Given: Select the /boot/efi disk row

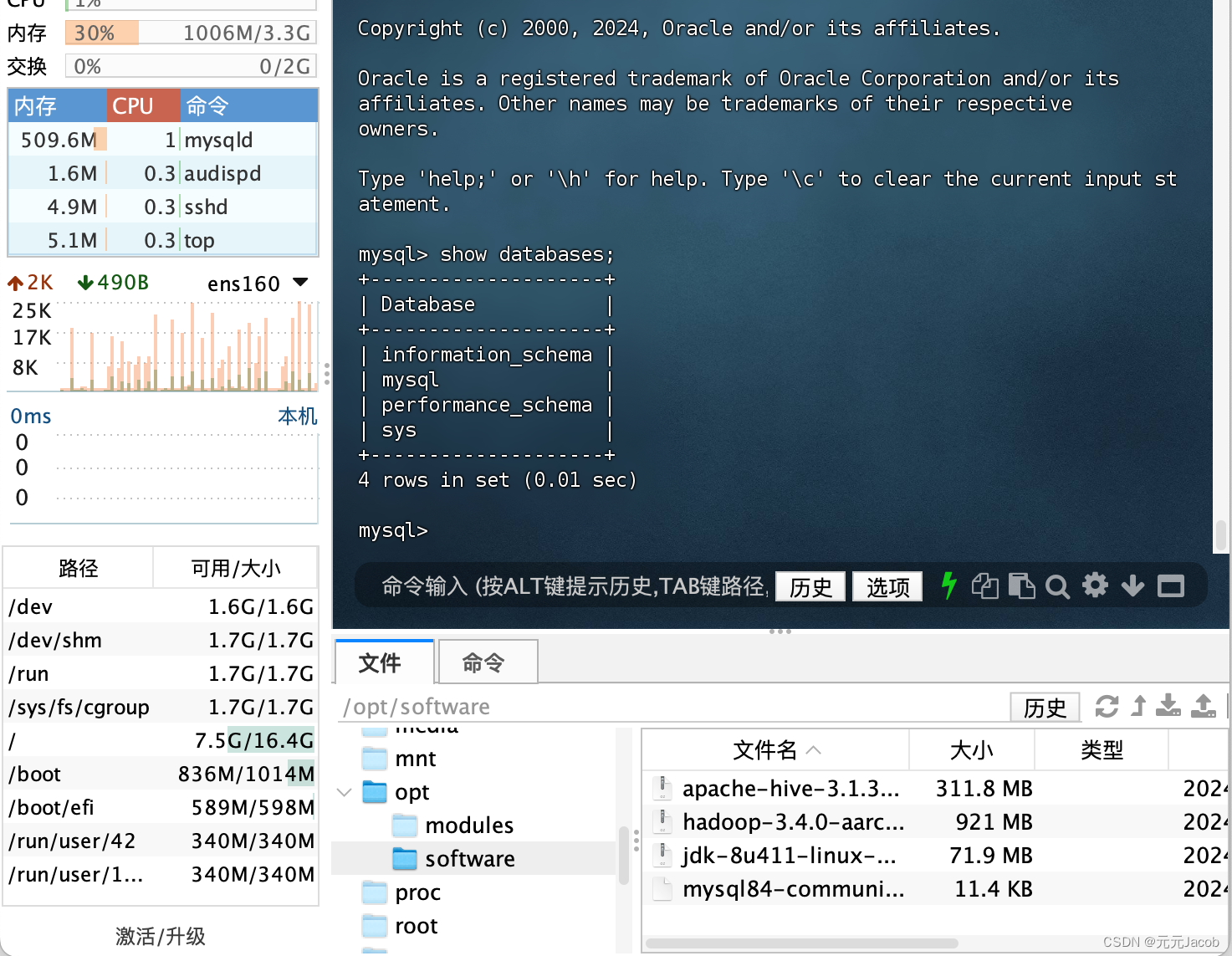Looking at the screenshot, I should pos(161,807).
